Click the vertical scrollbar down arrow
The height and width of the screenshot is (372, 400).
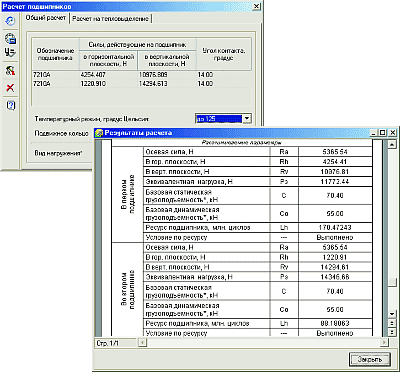(392, 314)
